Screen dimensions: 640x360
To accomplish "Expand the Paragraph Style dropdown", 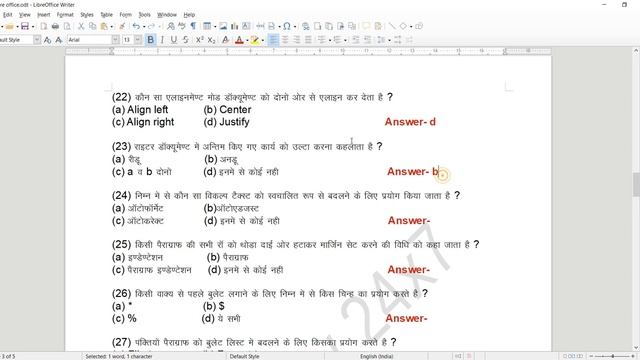I will pyautogui.click(x=37, y=40).
